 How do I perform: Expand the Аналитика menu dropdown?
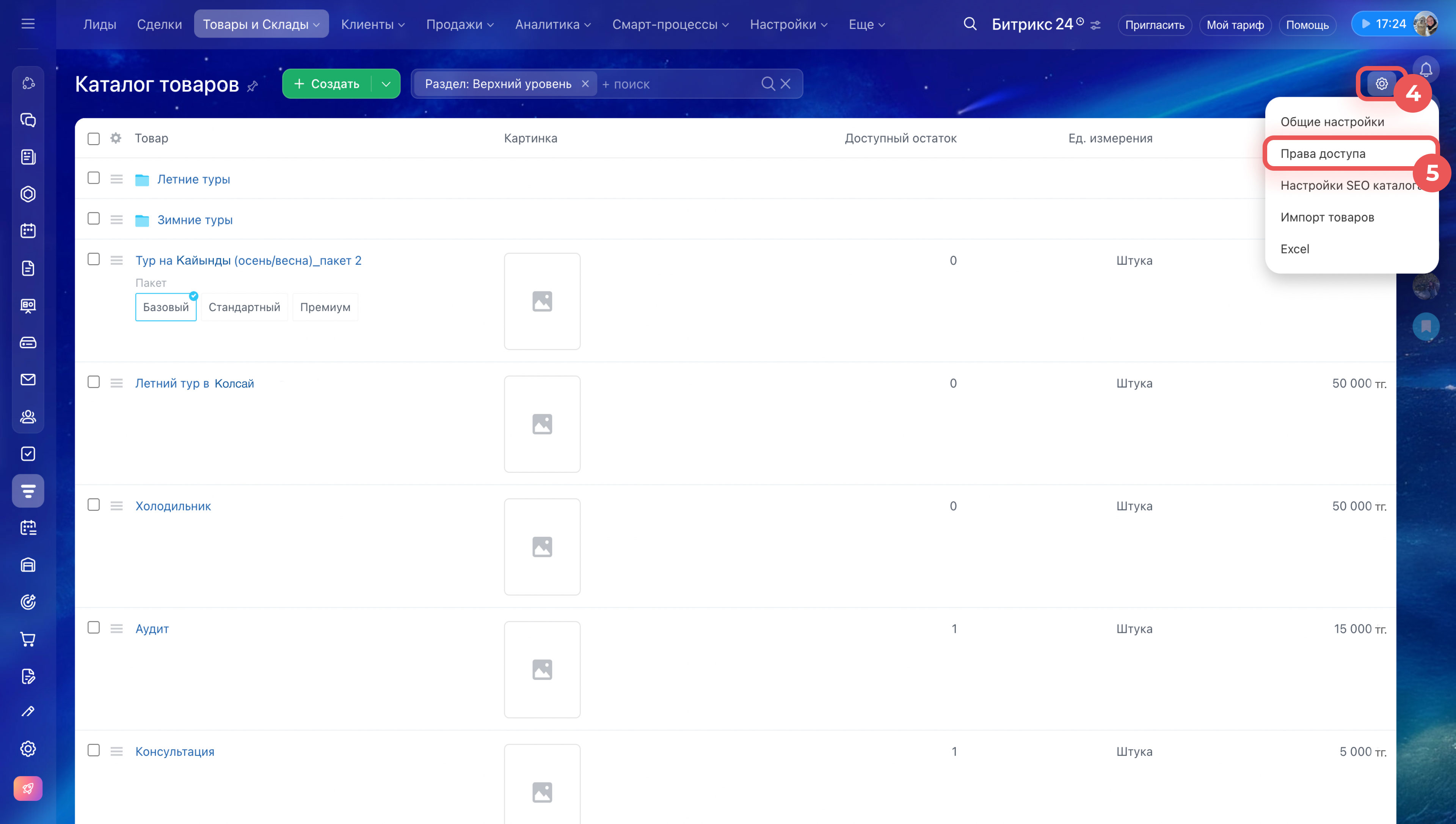(552, 24)
